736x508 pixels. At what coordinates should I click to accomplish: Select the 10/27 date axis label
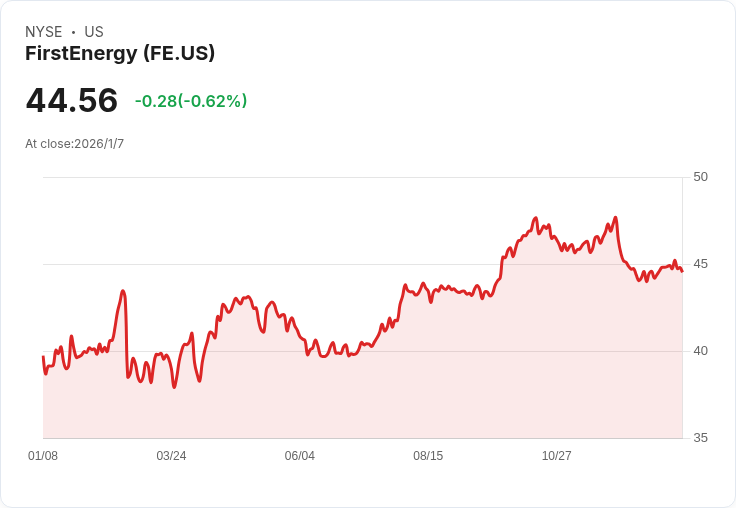coord(557,456)
